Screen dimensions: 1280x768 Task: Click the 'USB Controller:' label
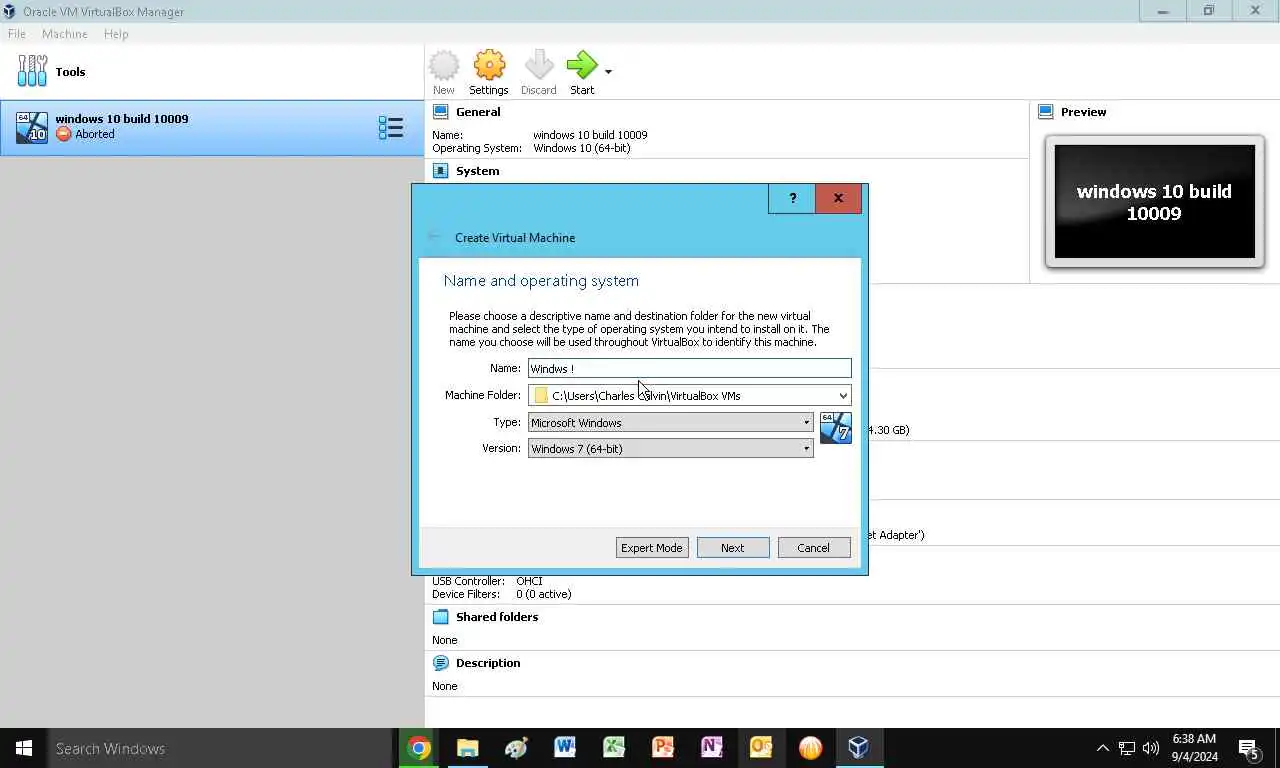pyautogui.click(x=470, y=581)
